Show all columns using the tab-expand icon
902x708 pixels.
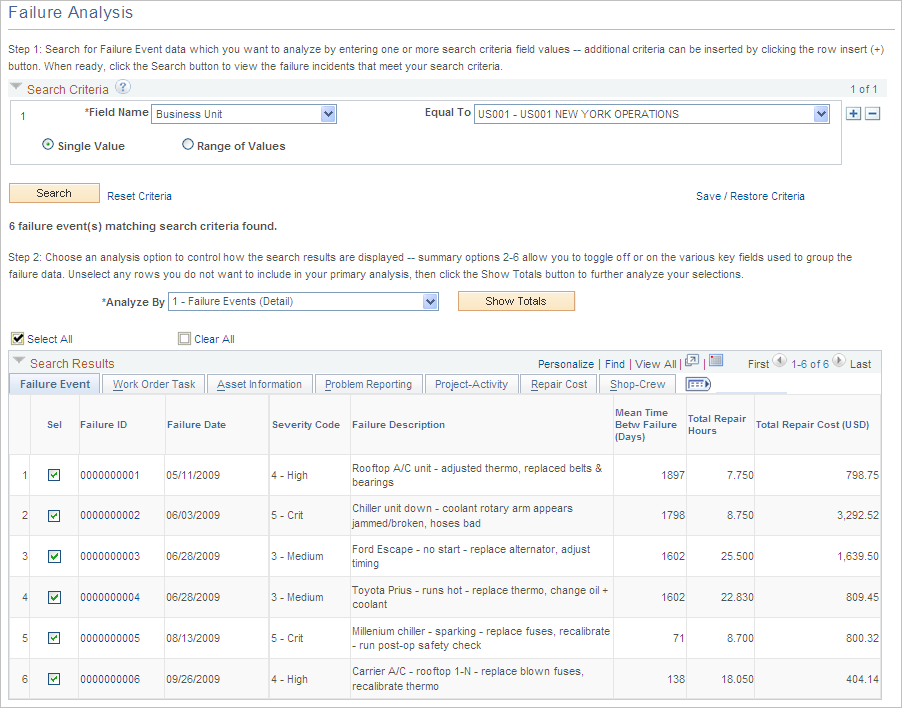pos(697,384)
